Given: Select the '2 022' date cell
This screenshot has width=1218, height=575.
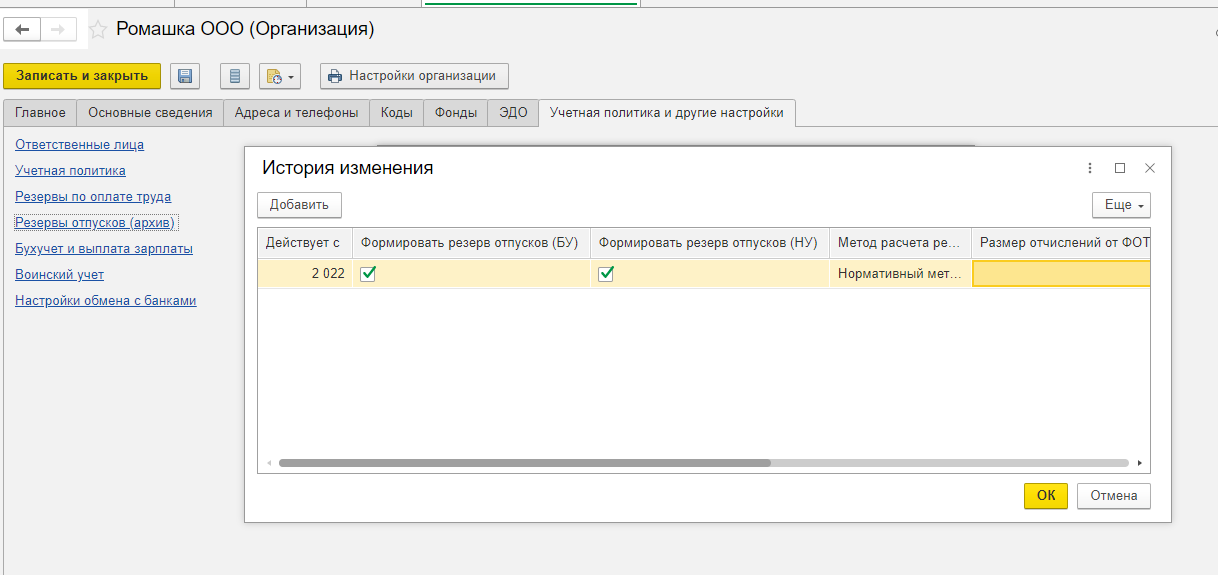Looking at the screenshot, I should tap(305, 274).
